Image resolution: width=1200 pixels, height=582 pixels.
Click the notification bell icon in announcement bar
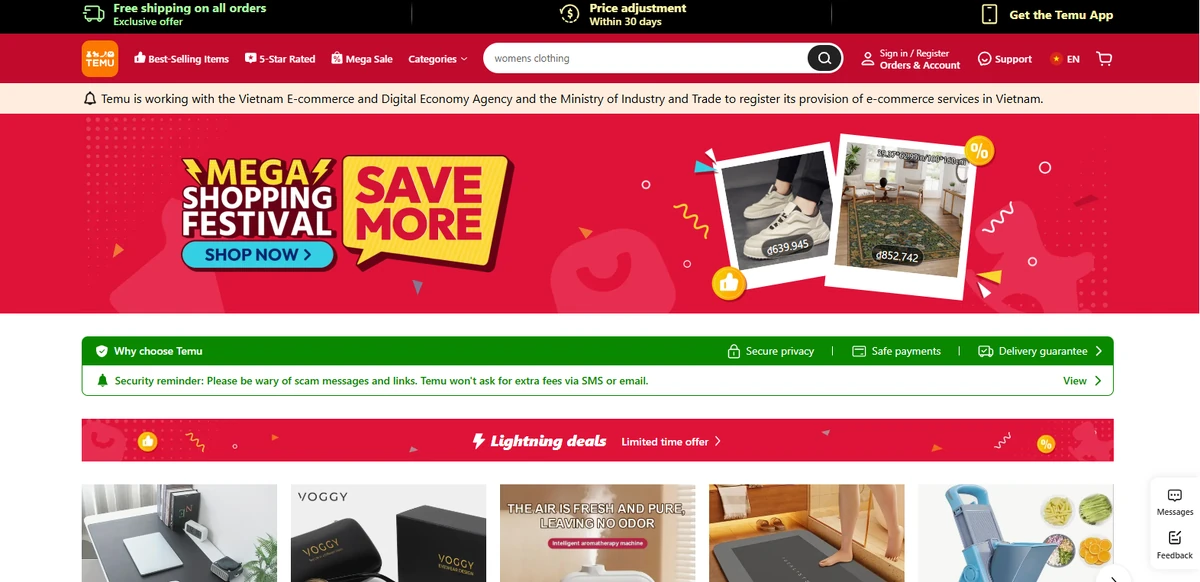point(91,99)
